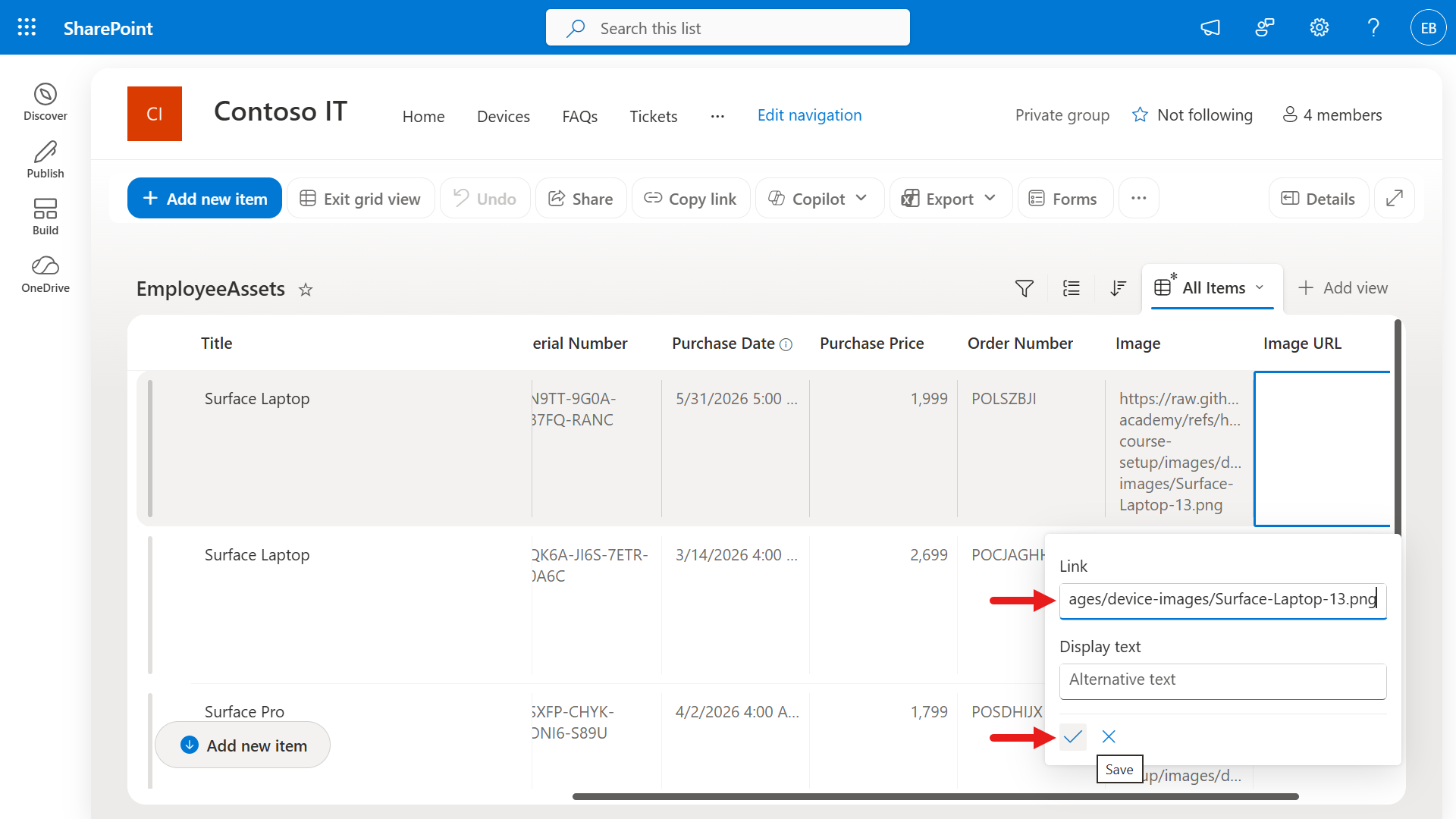Click the Share button
Screen dimensions: 1456x819
[581, 198]
